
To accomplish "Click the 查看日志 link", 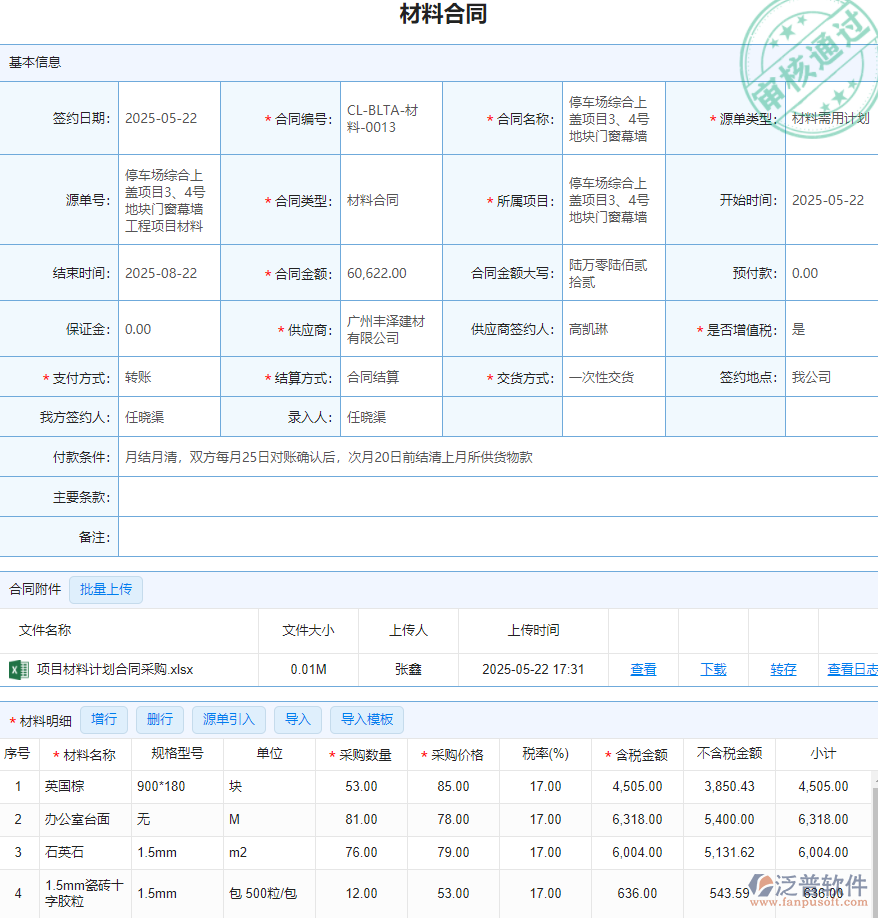I will pyautogui.click(x=852, y=670).
